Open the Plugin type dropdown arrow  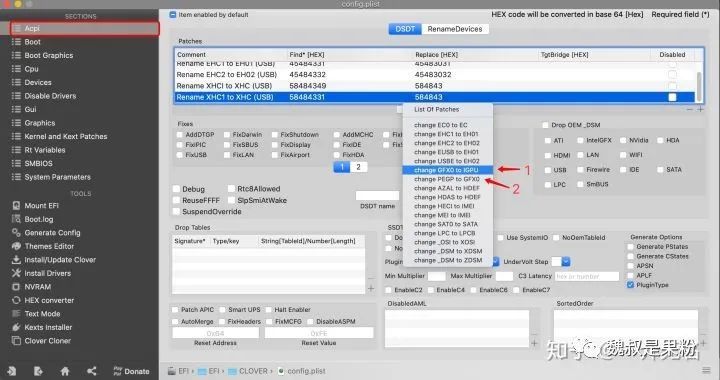[x=496, y=262]
